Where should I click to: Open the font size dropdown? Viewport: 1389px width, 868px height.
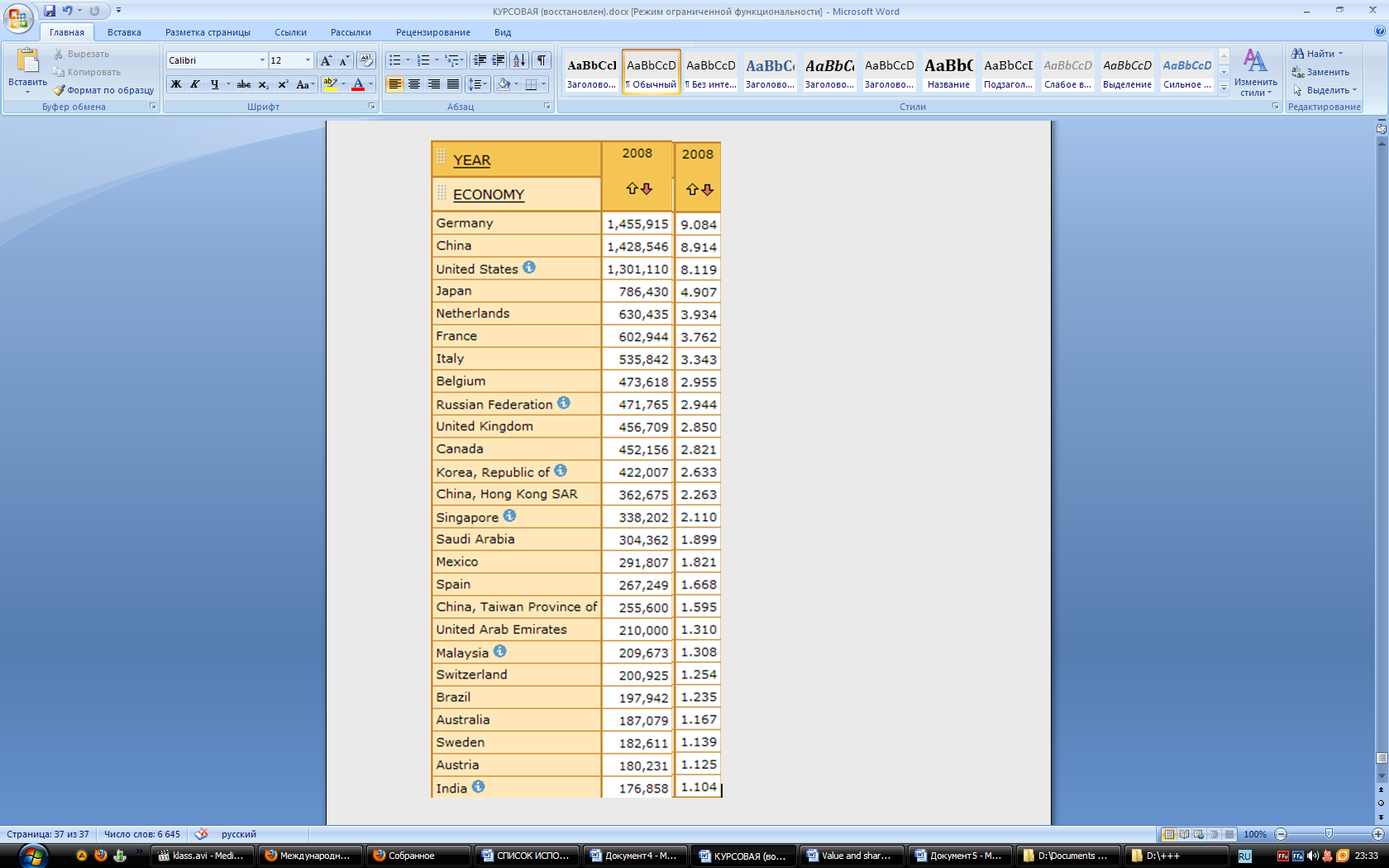pos(308,60)
